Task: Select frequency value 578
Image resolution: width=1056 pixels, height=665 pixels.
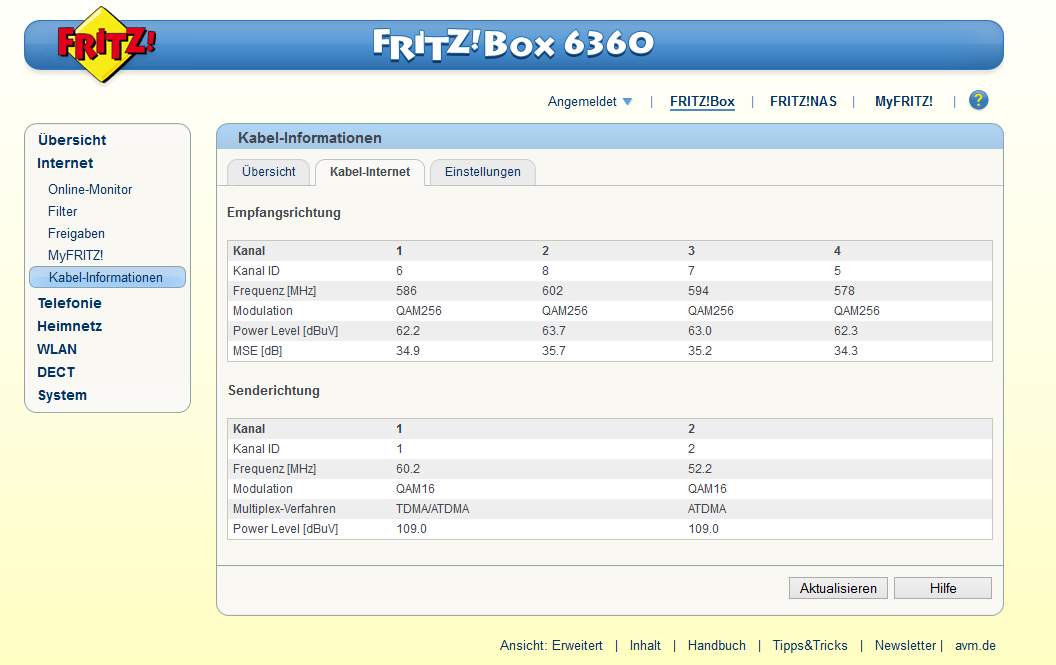Action: coord(844,291)
